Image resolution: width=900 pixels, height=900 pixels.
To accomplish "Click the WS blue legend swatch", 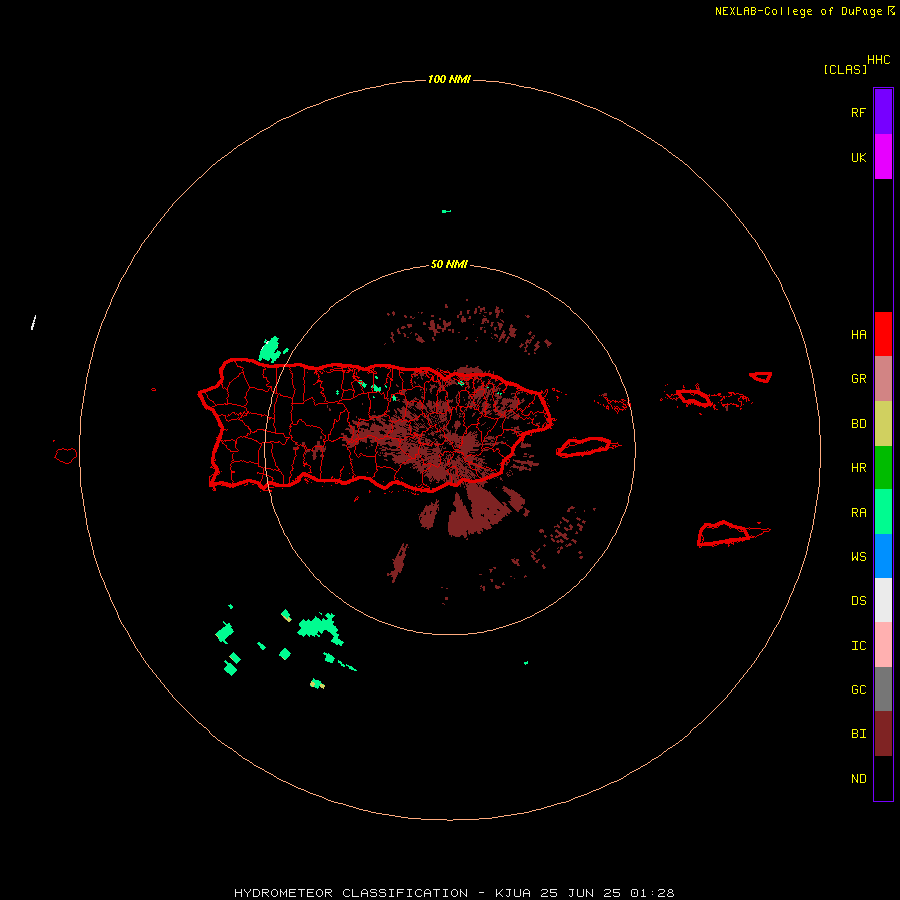I will point(883,556).
